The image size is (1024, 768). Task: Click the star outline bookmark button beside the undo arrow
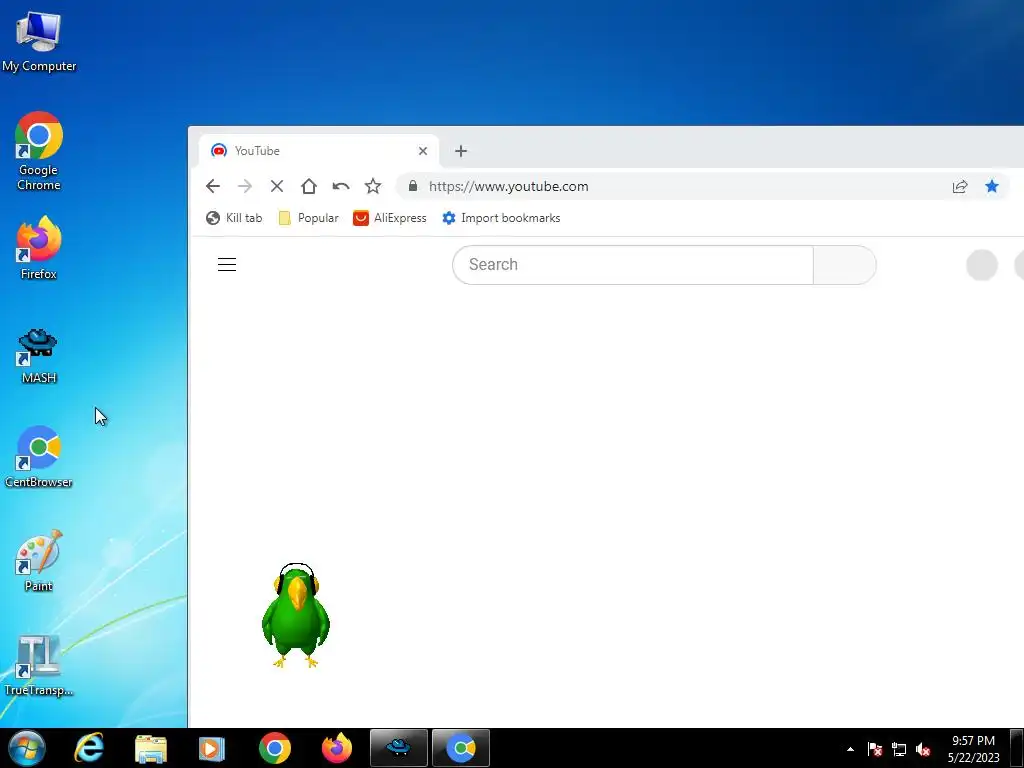coord(373,186)
